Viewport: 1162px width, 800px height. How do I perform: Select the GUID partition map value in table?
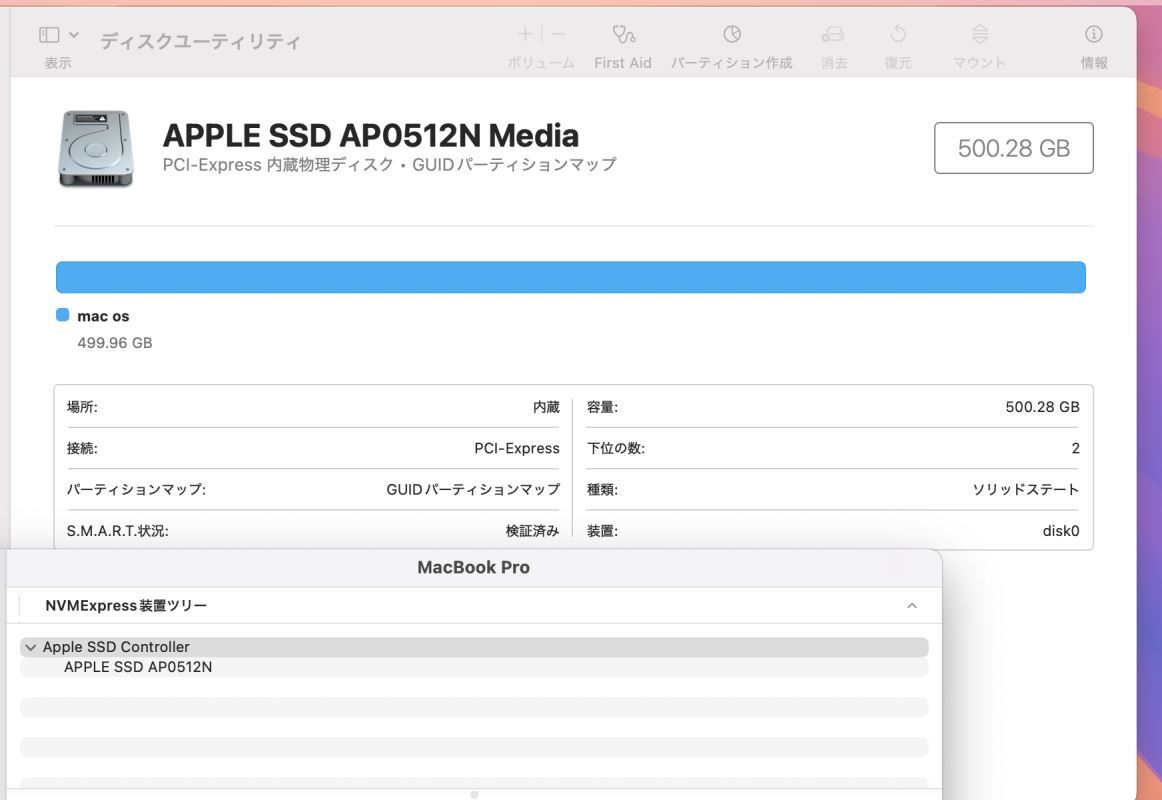pos(474,490)
